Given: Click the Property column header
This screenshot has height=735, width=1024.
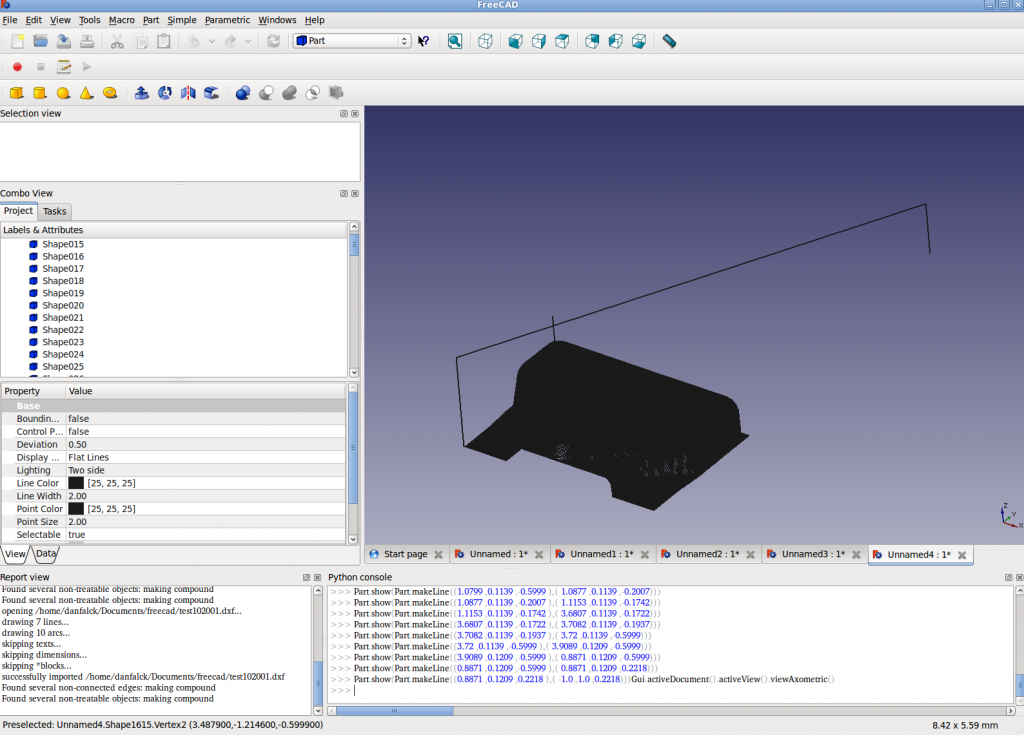Looking at the screenshot, I should (33, 391).
